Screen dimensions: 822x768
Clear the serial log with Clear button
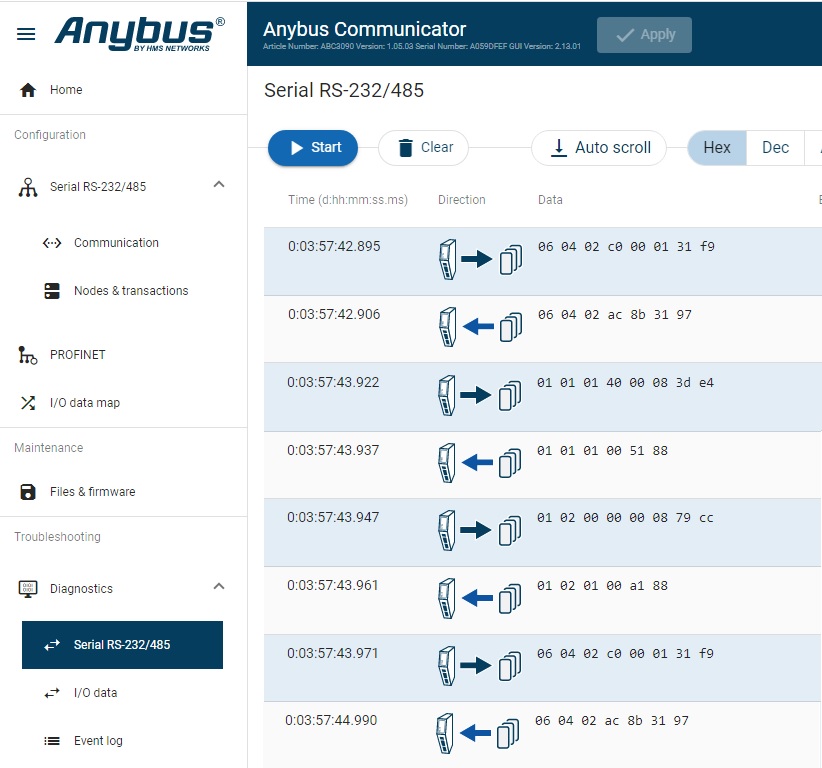point(423,148)
